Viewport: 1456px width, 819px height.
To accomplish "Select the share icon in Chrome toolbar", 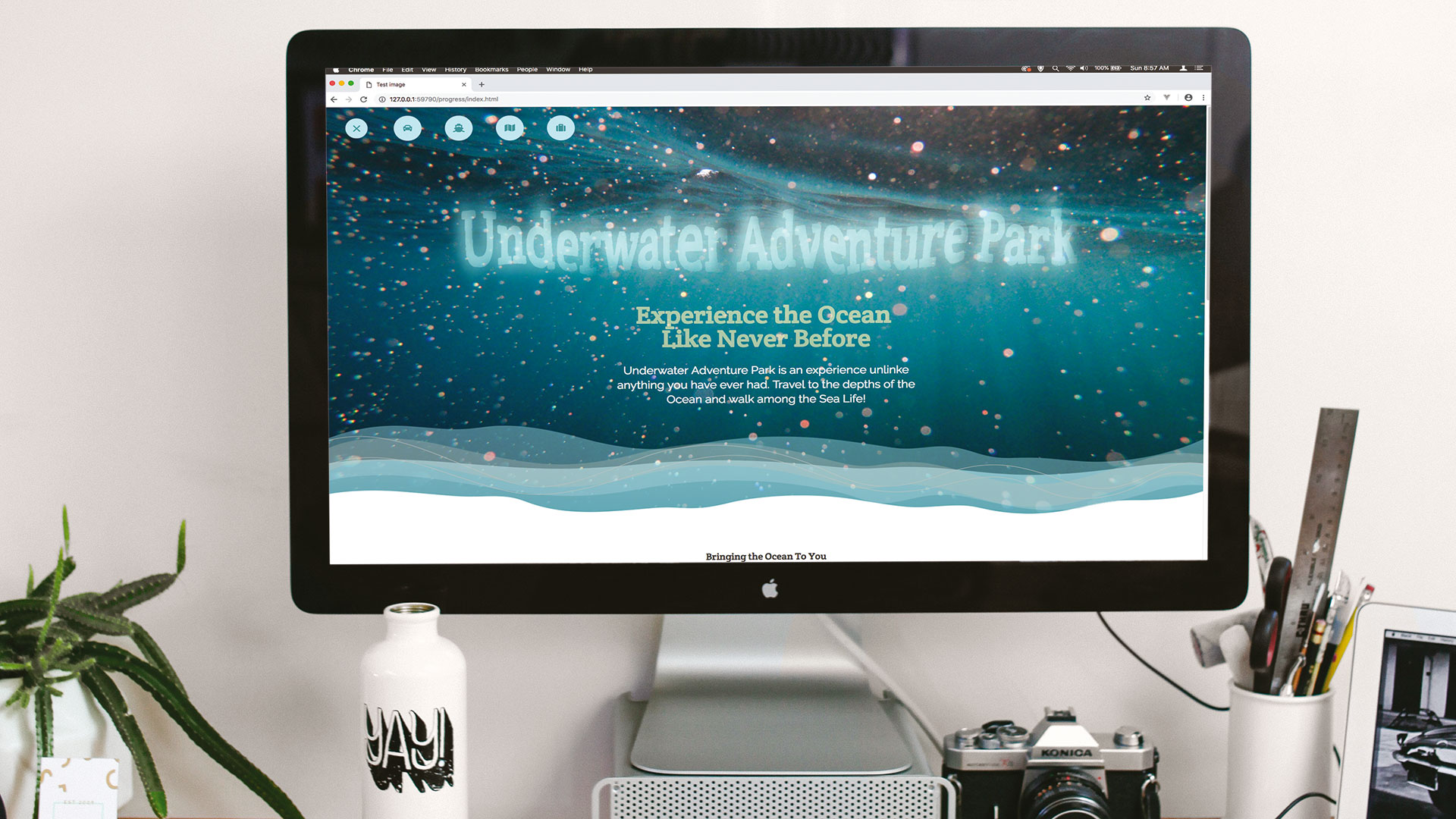I will tap(1164, 98).
